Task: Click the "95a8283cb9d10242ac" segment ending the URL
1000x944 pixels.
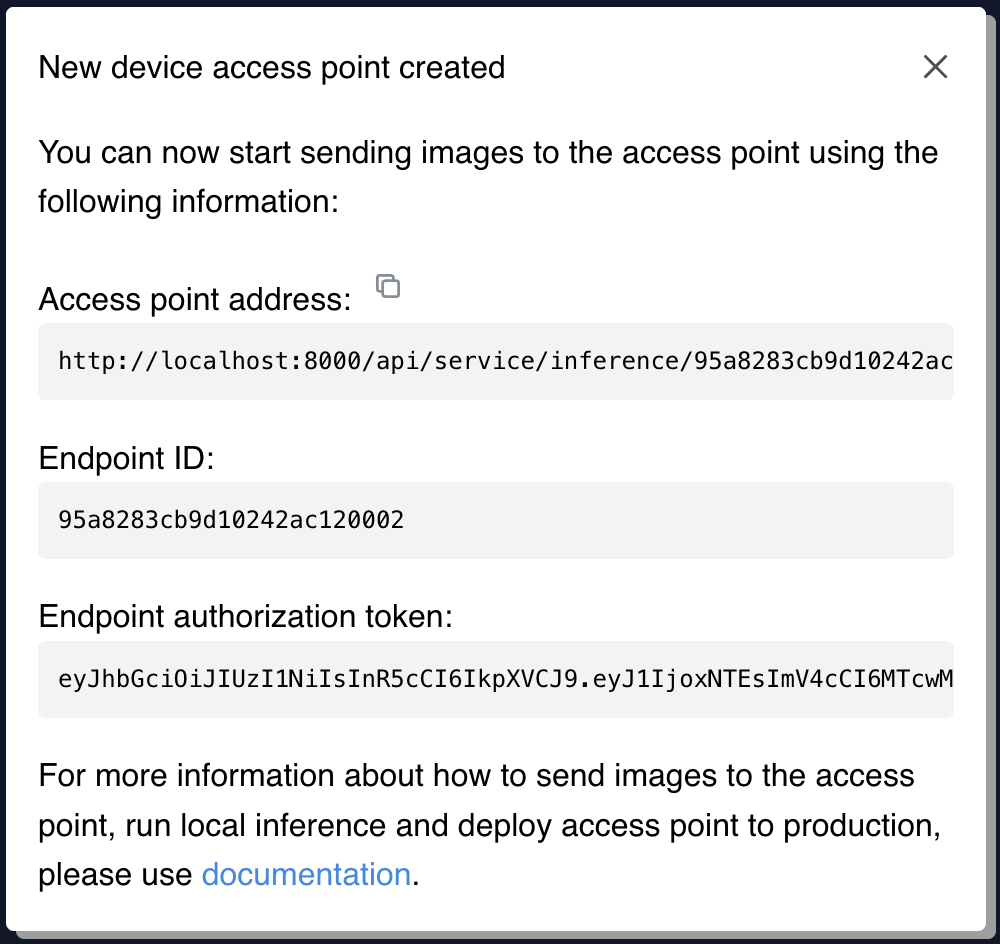Action: point(815,361)
